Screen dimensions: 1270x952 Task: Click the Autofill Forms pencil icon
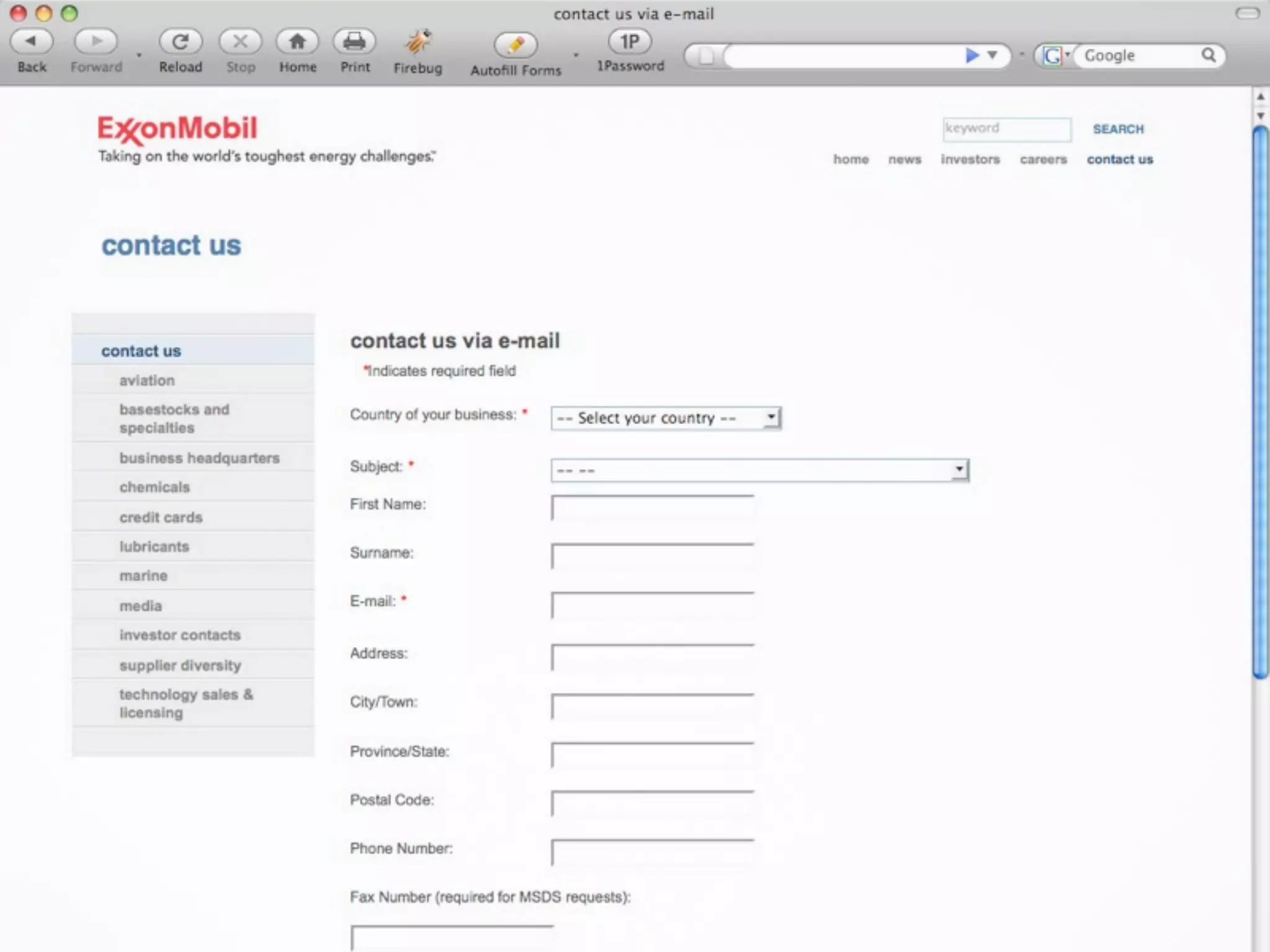(x=515, y=45)
